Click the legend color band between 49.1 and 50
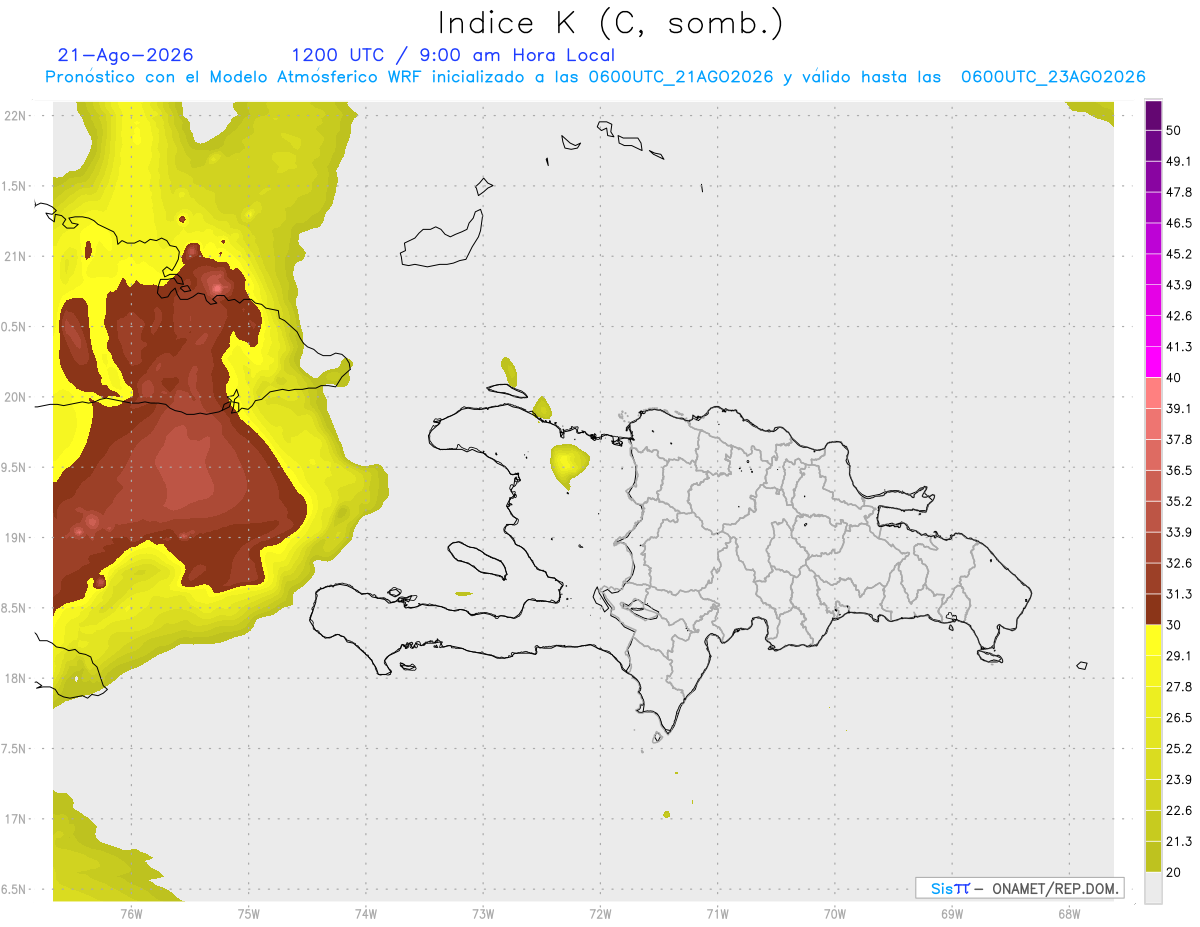Viewport: 1200px width, 927px height. (x=1154, y=145)
